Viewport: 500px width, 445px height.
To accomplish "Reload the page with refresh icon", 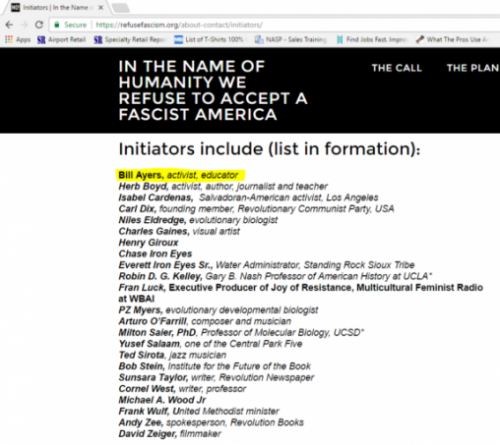I will [39, 25].
